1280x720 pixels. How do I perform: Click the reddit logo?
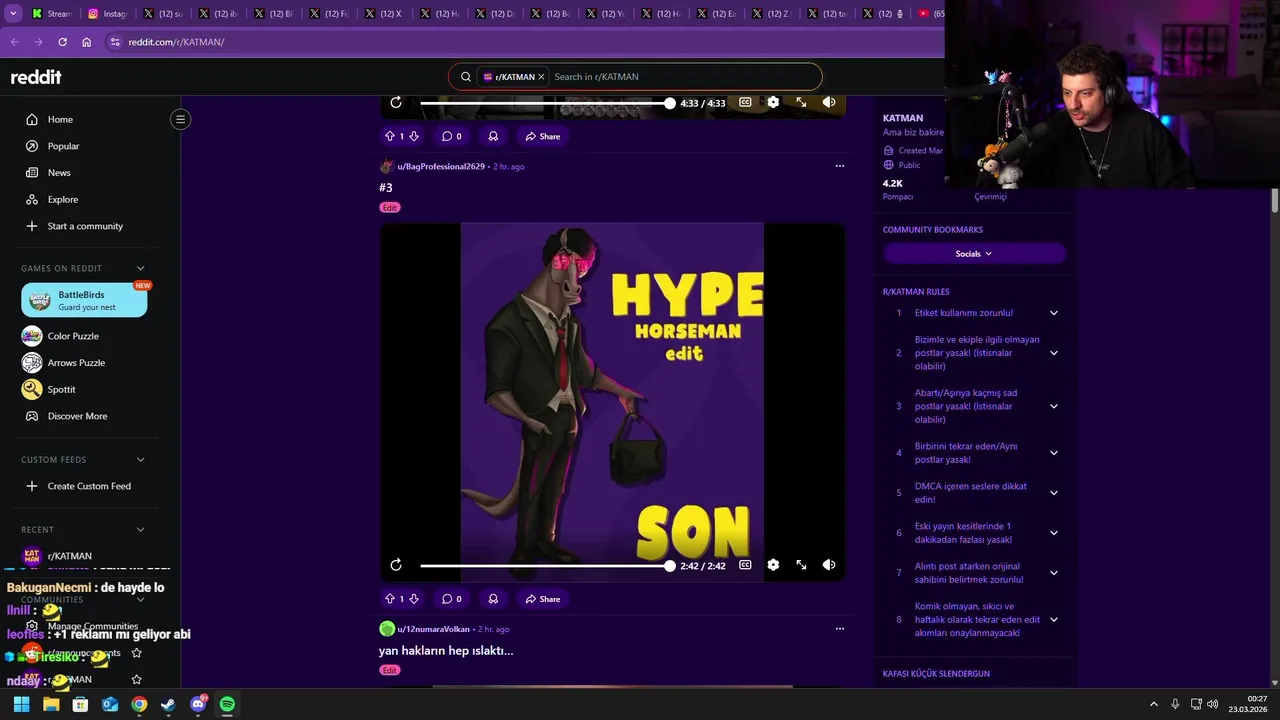coord(36,77)
